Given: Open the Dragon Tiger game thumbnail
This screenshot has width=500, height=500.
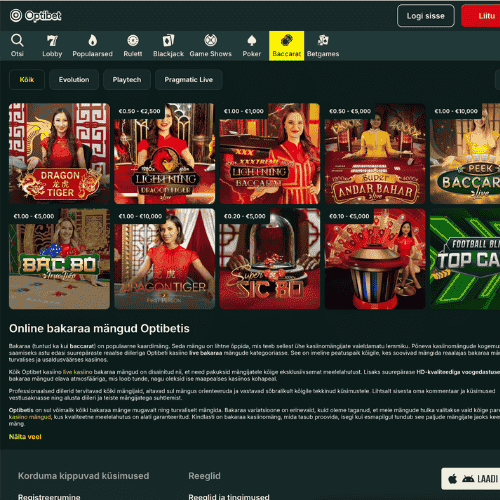Looking at the screenshot, I should 59,153.
